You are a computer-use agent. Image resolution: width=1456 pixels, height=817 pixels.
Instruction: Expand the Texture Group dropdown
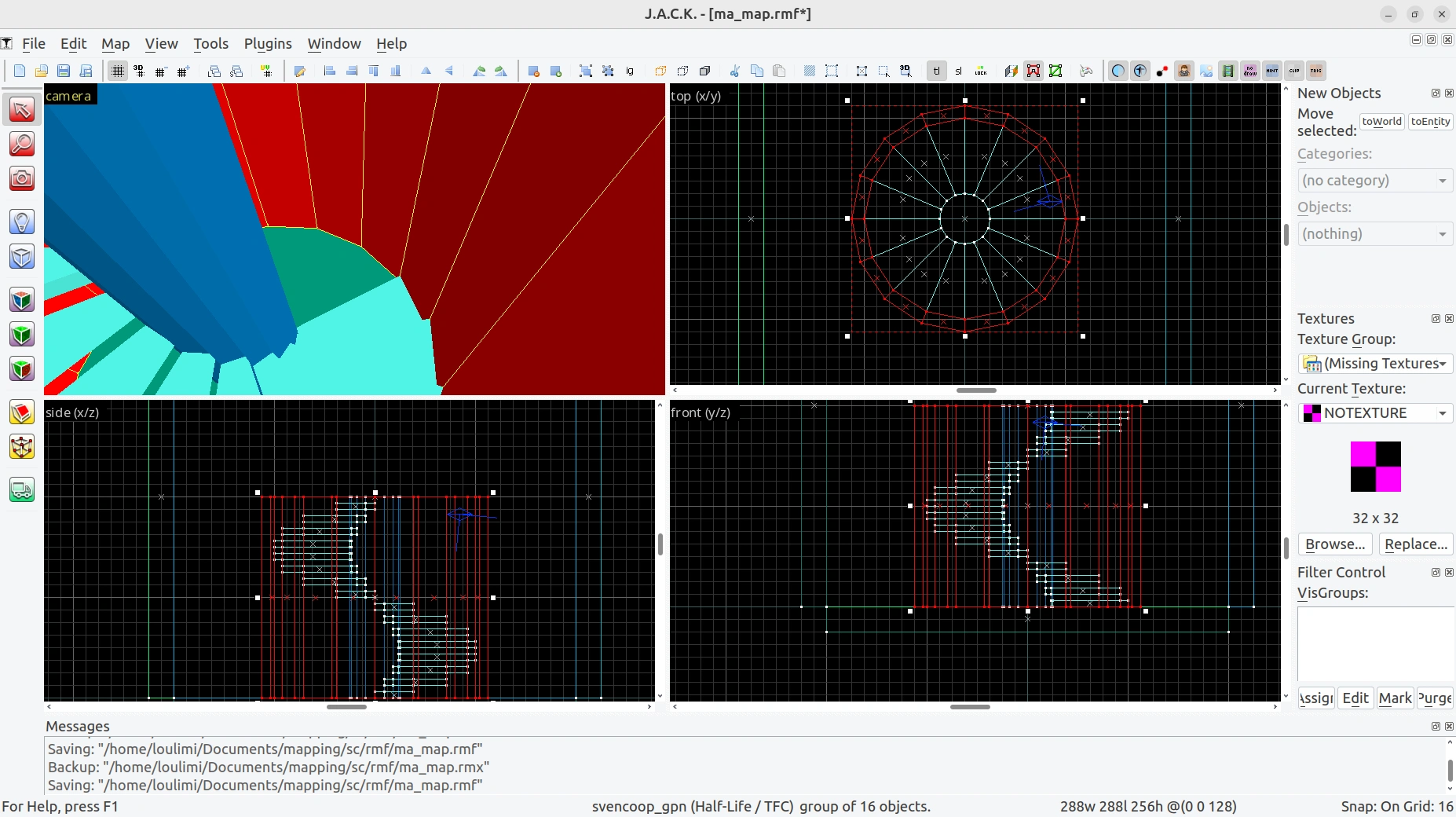point(1374,363)
